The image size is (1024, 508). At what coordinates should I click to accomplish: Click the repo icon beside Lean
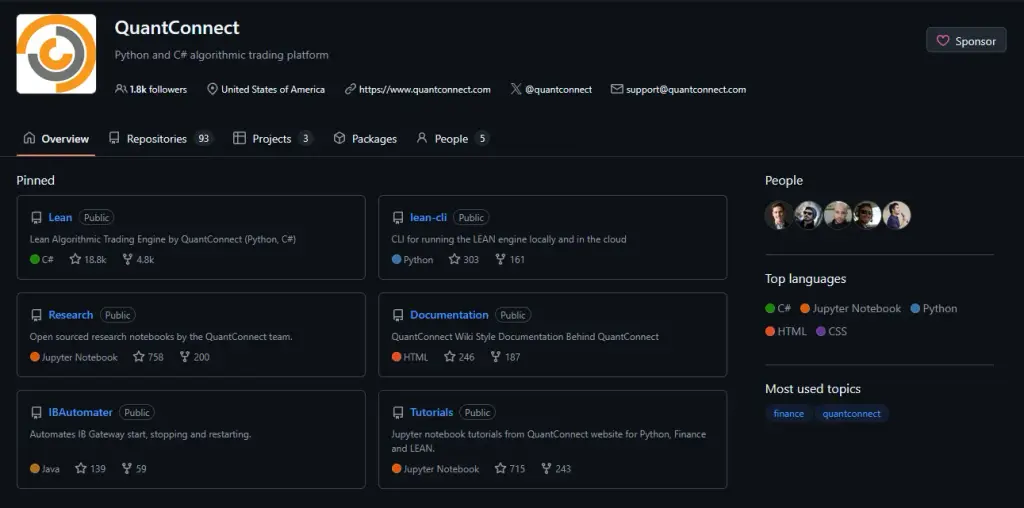click(x=37, y=217)
